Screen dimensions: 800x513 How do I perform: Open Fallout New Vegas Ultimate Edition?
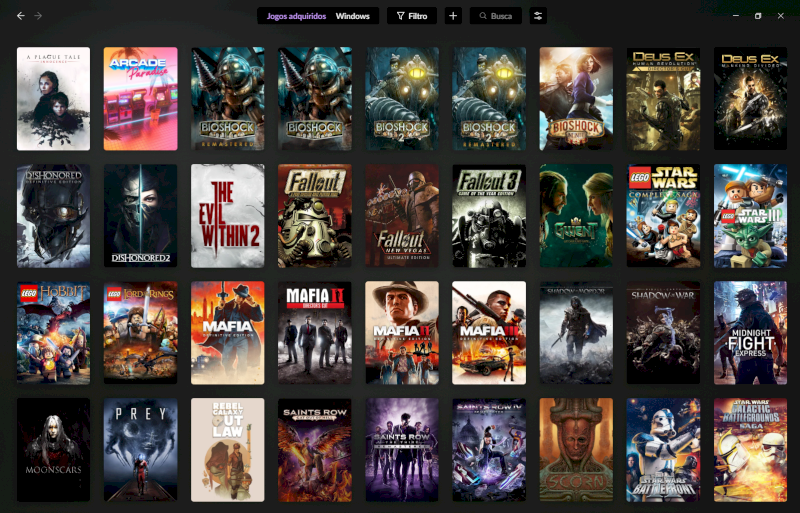coord(401,216)
